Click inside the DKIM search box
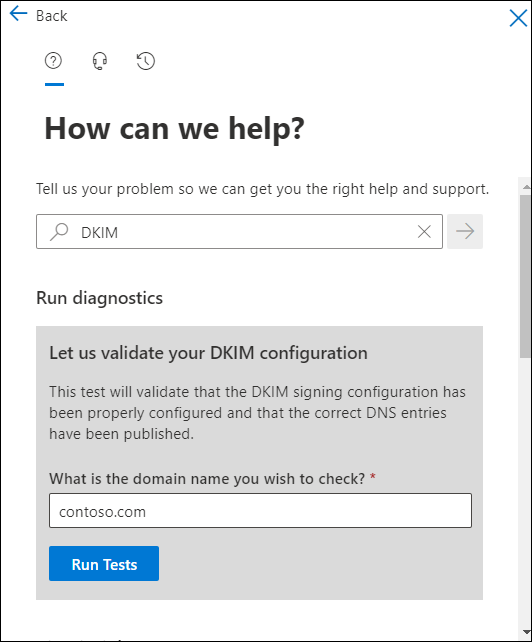532x642 pixels. [x=239, y=231]
